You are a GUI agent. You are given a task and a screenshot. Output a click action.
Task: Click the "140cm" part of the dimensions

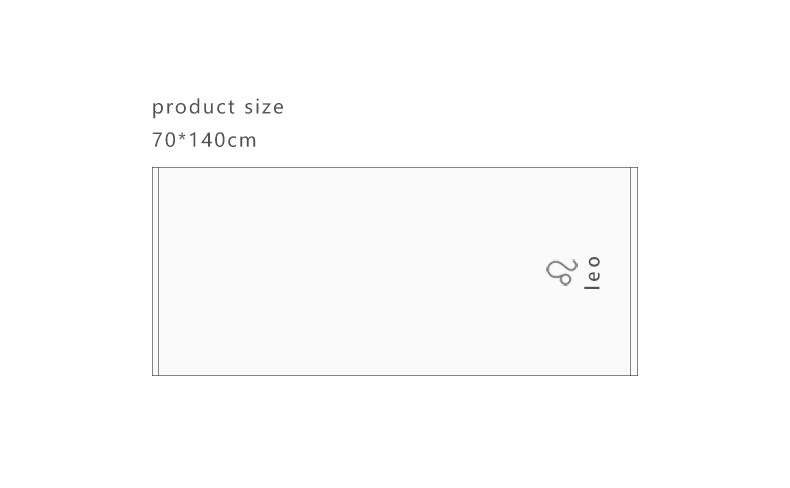pos(223,140)
